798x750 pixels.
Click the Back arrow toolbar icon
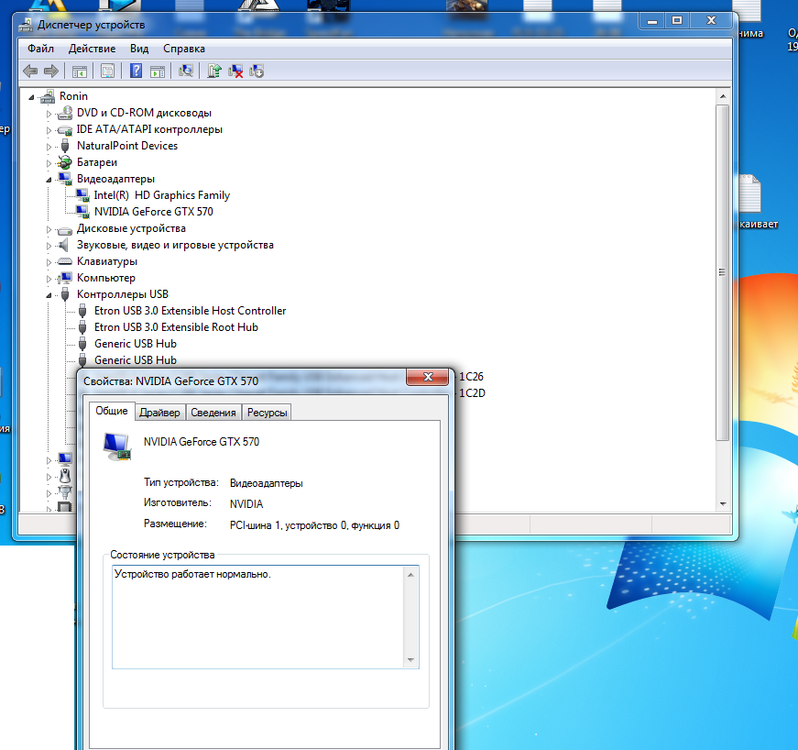pyautogui.click(x=30, y=71)
